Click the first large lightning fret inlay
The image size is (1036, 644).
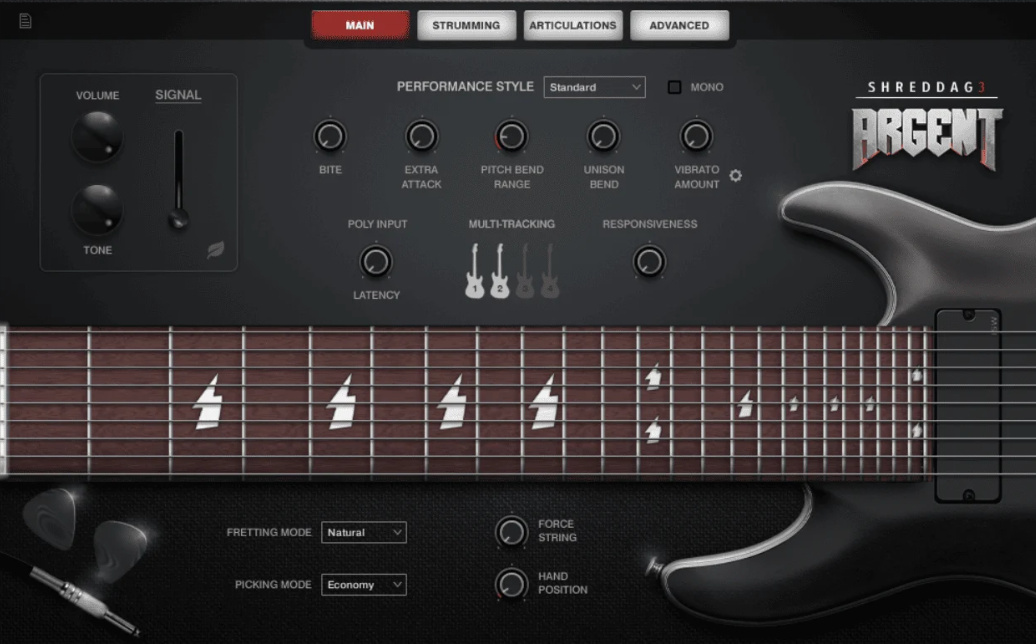207,402
